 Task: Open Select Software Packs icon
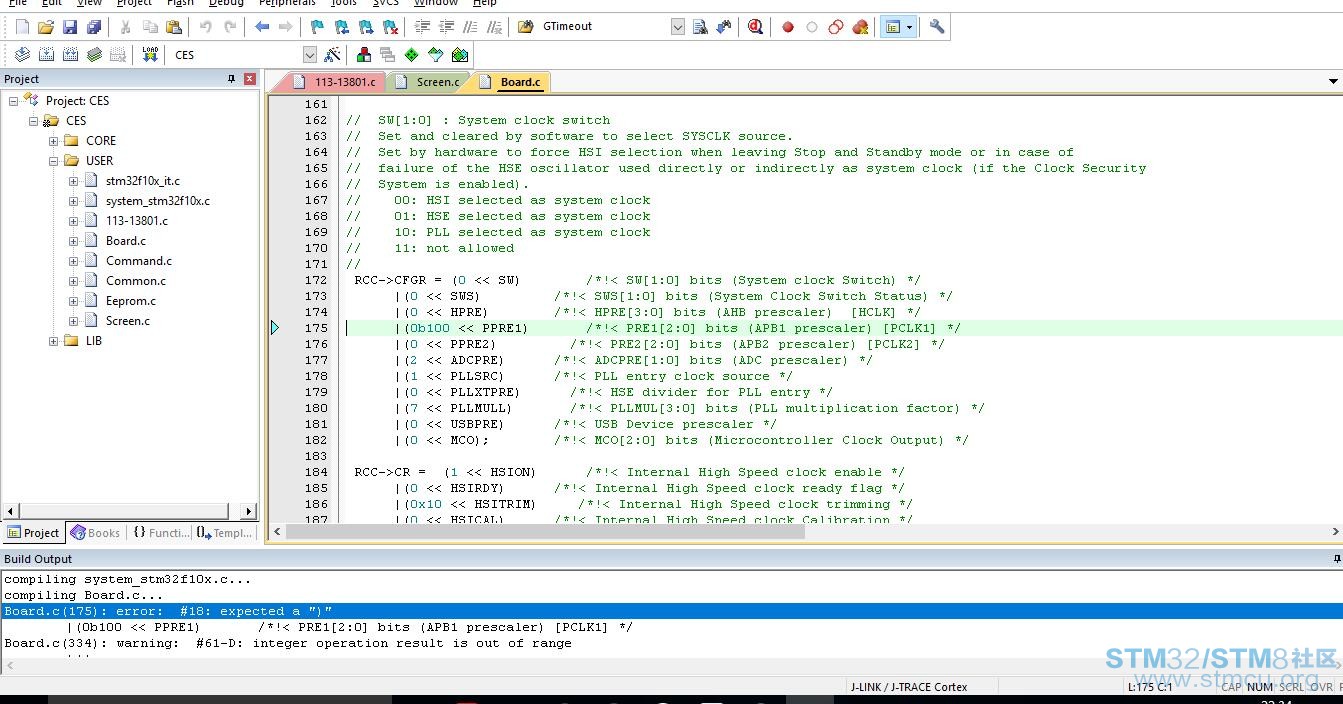tap(435, 55)
